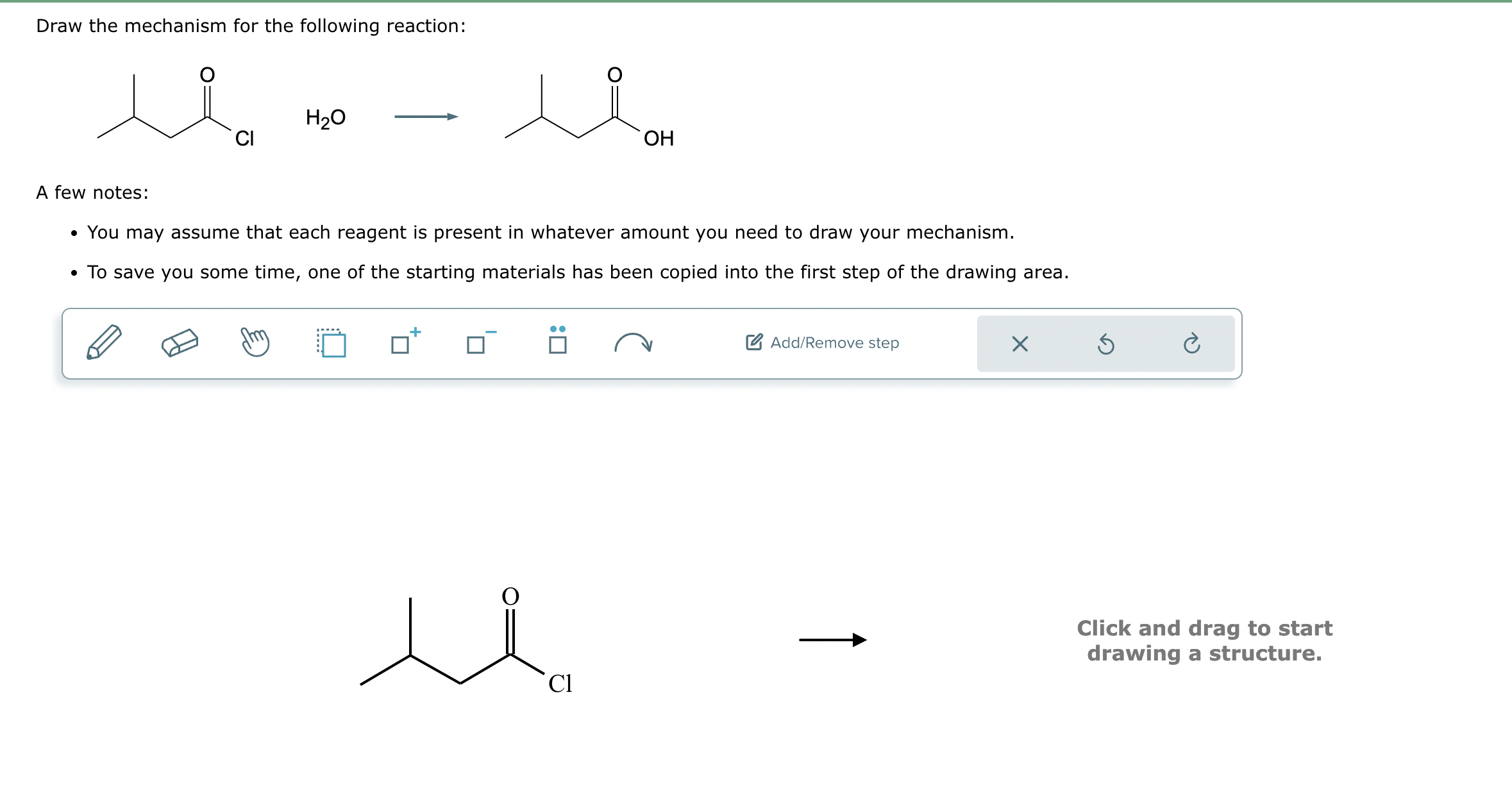Image resolution: width=1512 pixels, height=799 pixels.
Task: Choose the lone pair tool
Action: pyautogui.click(x=557, y=344)
